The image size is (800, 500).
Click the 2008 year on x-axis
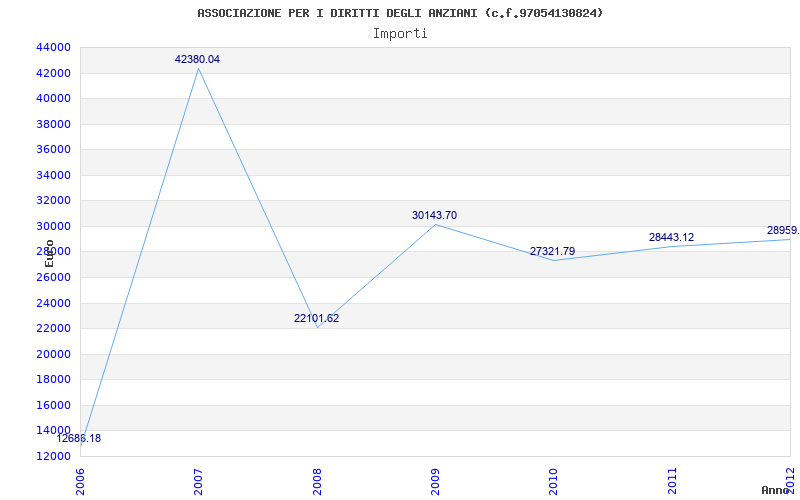[x=317, y=479]
